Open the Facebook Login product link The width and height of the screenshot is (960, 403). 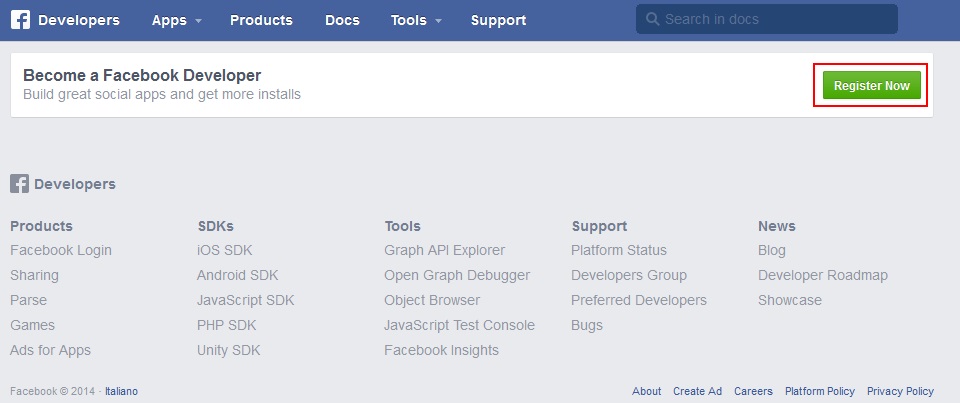61,250
